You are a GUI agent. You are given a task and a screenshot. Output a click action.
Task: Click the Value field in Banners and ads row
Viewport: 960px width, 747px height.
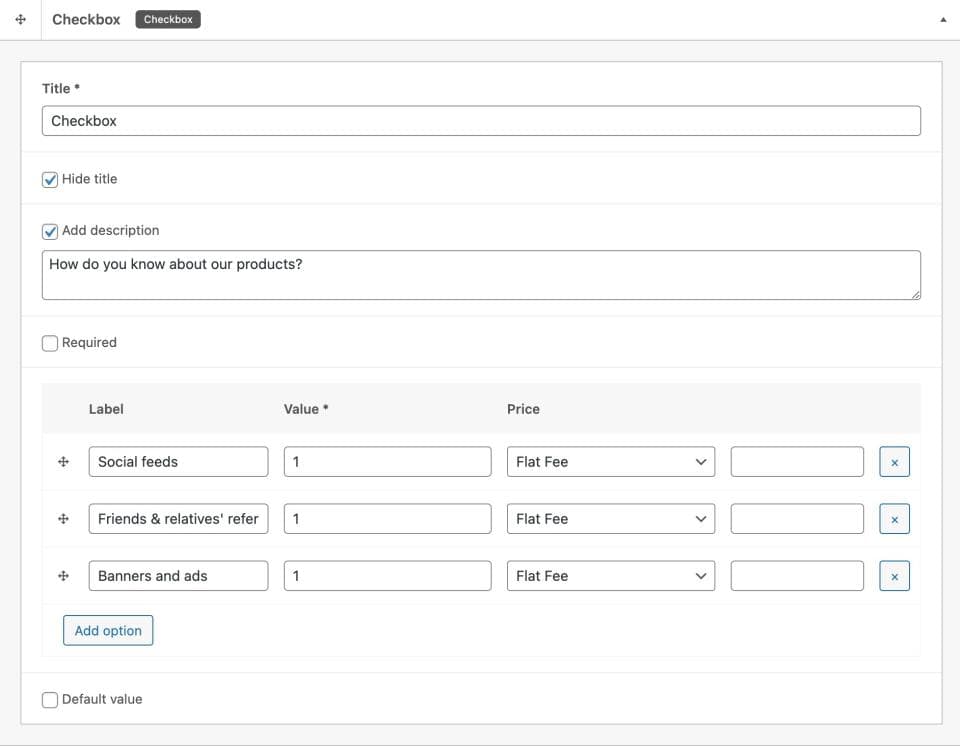tap(387, 576)
